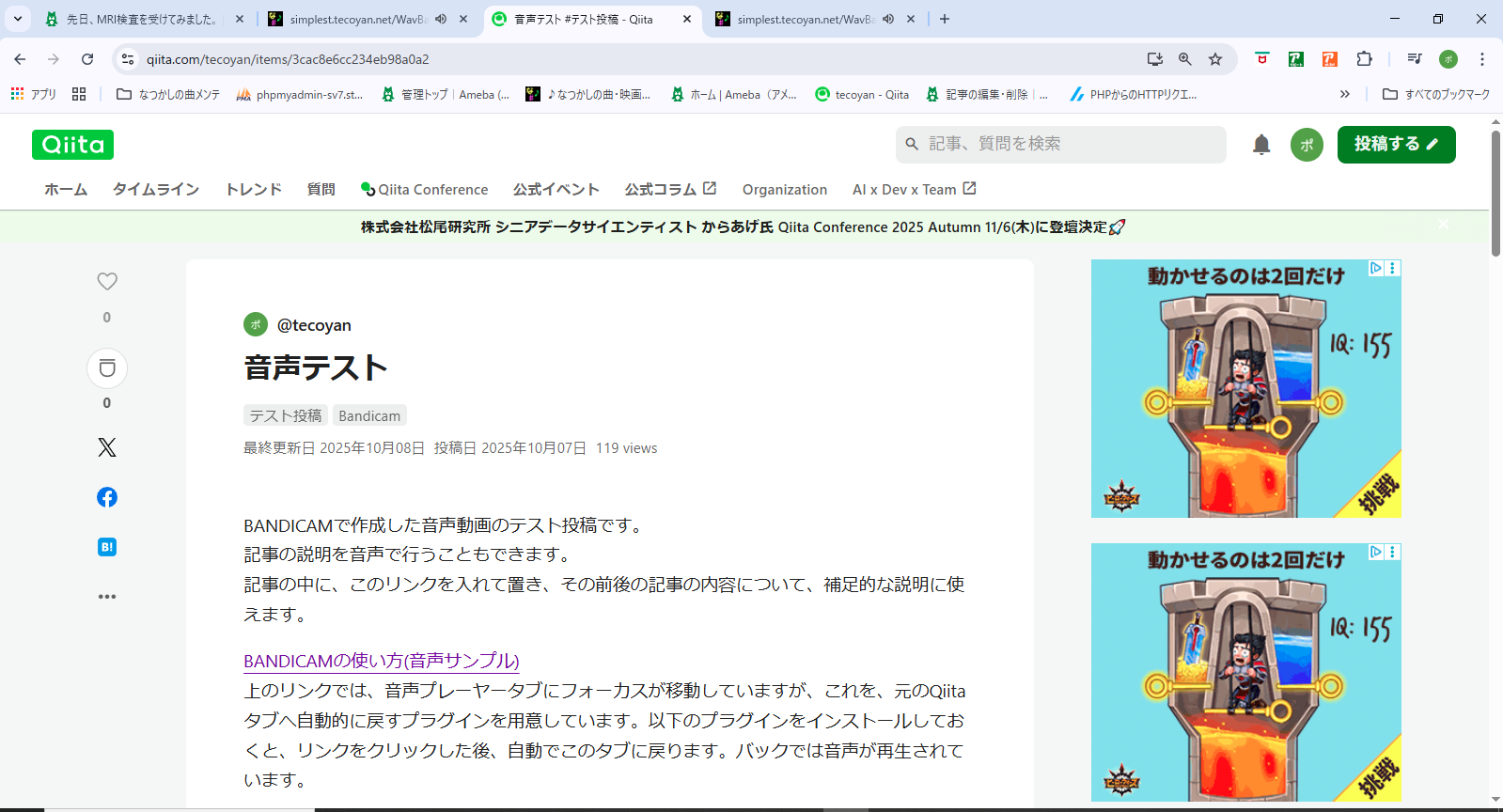Share the article on Facebook
The image size is (1503, 812).
pyautogui.click(x=107, y=497)
